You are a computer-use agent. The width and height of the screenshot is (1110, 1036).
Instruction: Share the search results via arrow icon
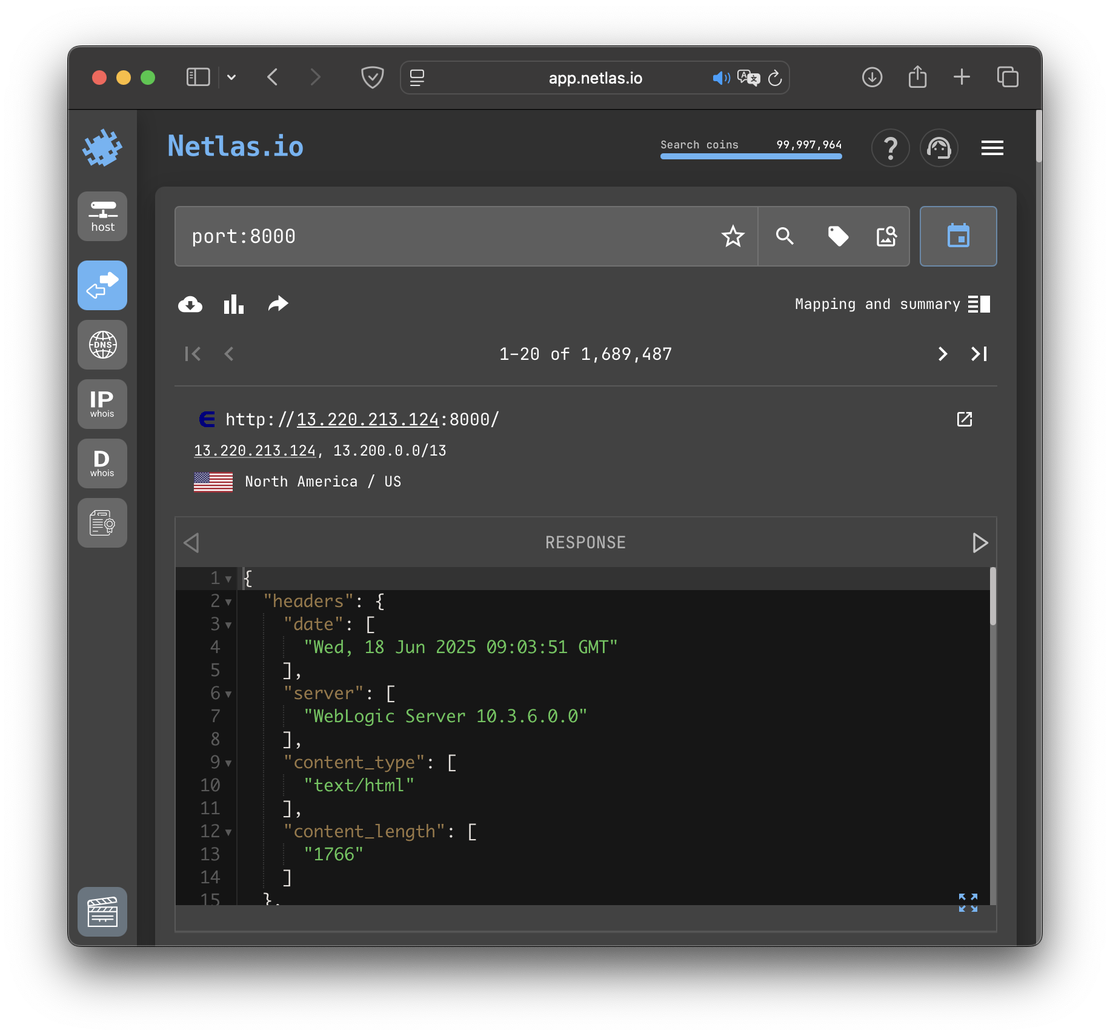click(x=278, y=304)
